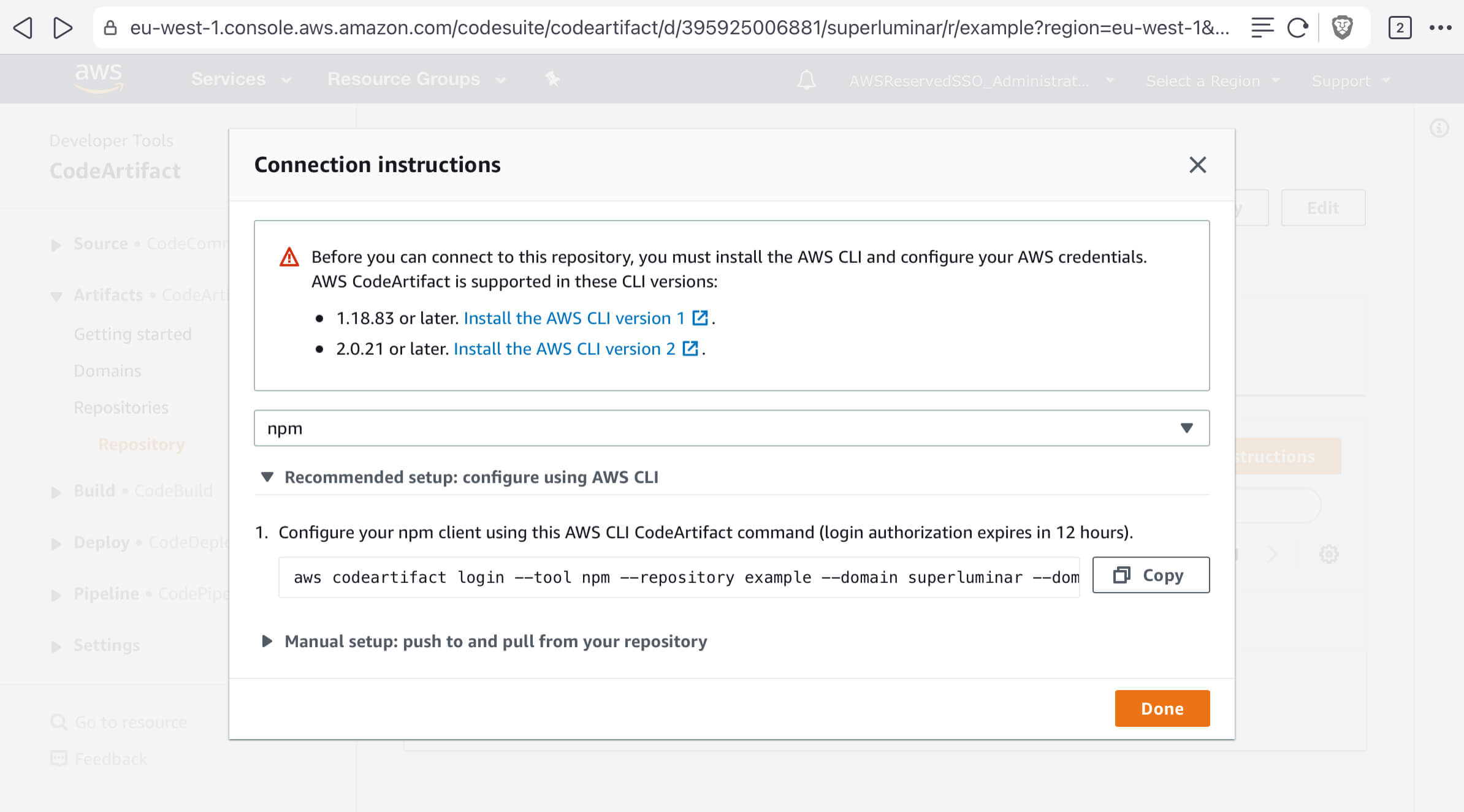
Task: Open the browser three-dots menu
Action: coord(1440,28)
